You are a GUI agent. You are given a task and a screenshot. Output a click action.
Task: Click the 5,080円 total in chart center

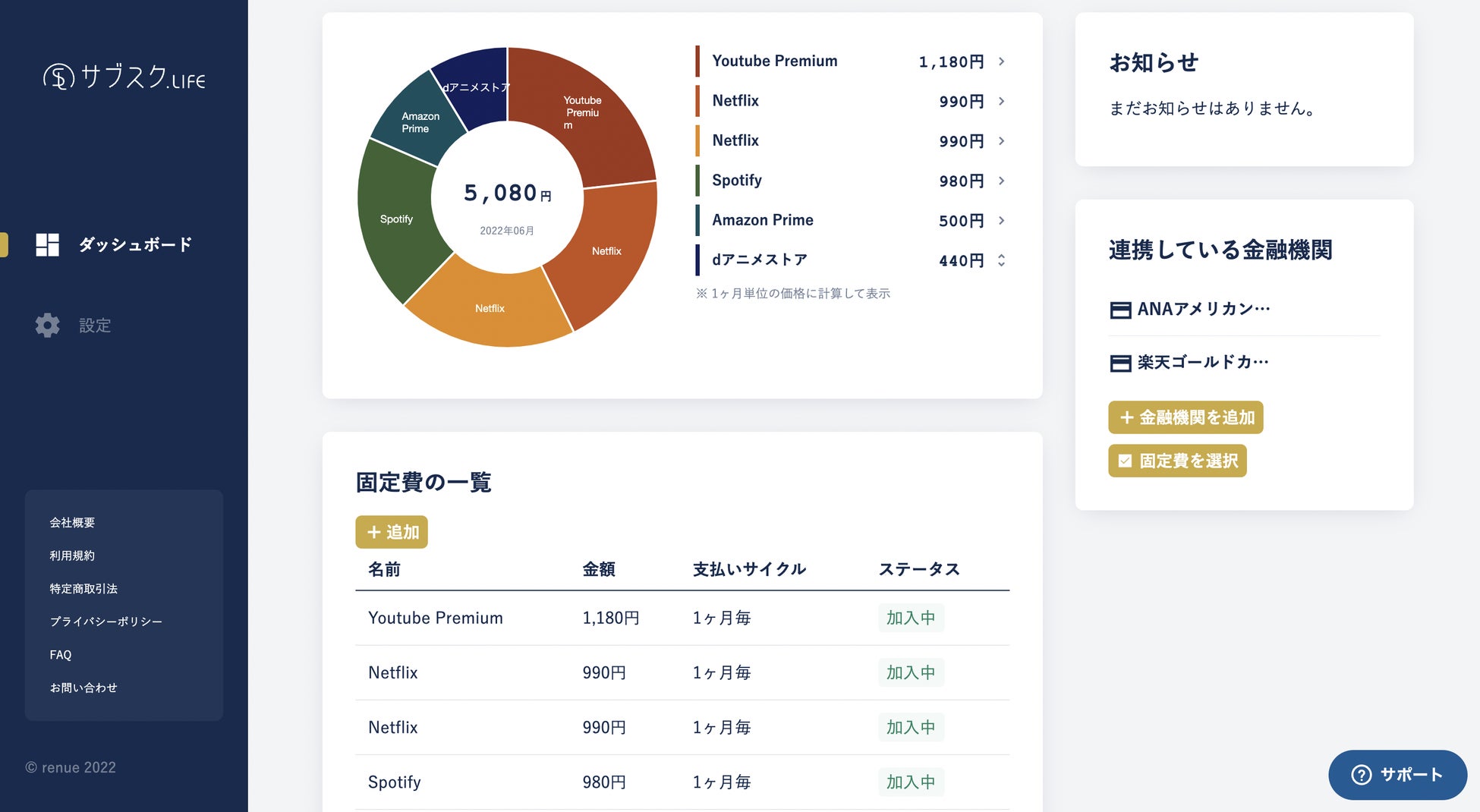[508, 193]
